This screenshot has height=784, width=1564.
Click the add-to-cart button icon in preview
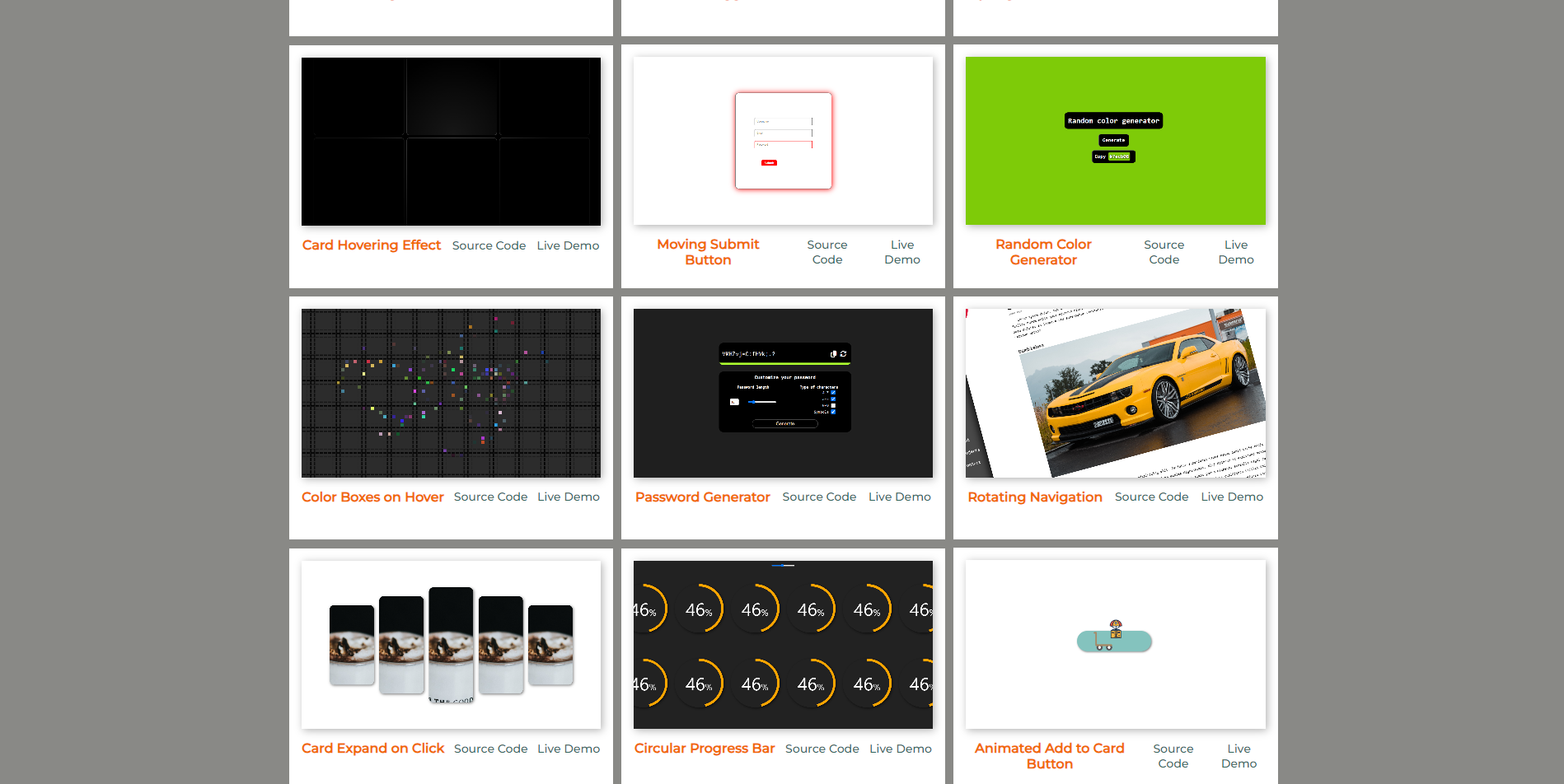1114,641
